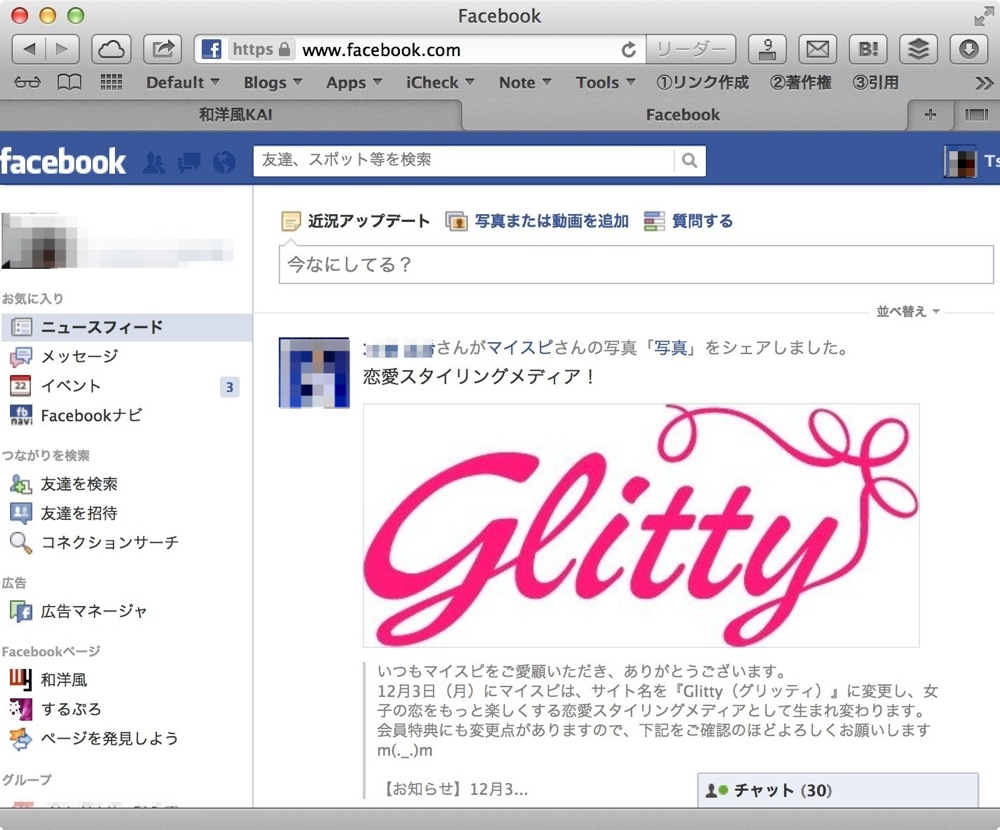Viewport: 1000px width, 830px height.
Task: Expand the Tools bookmarks folder
Action: click(605, 82)
